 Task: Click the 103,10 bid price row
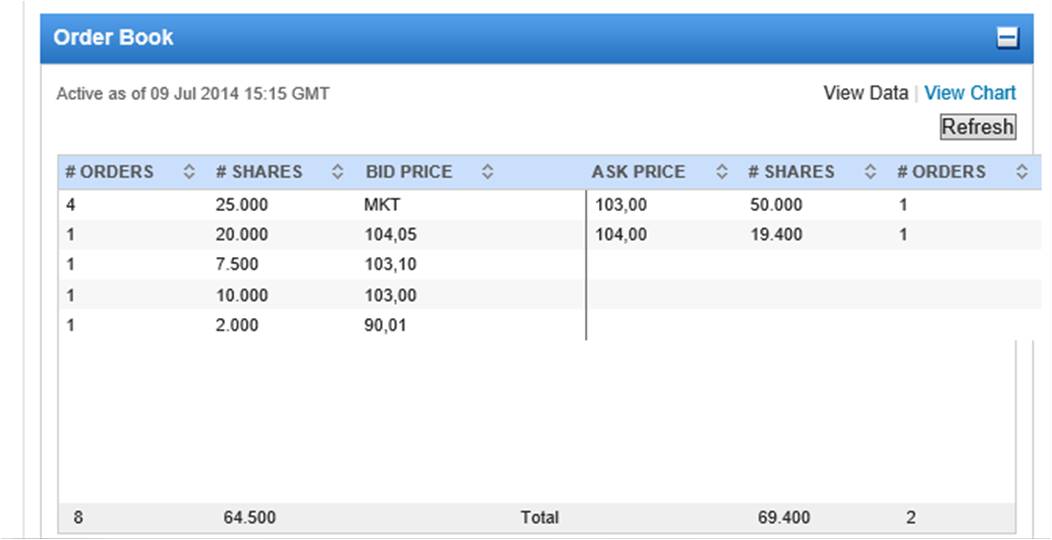point(390,265)
